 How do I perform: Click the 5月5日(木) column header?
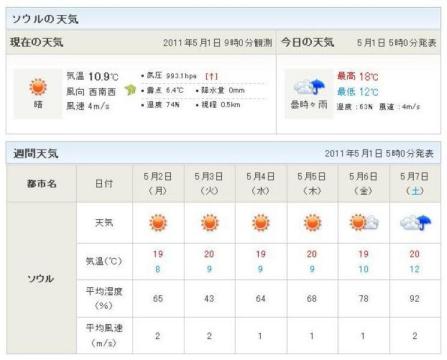312,183
